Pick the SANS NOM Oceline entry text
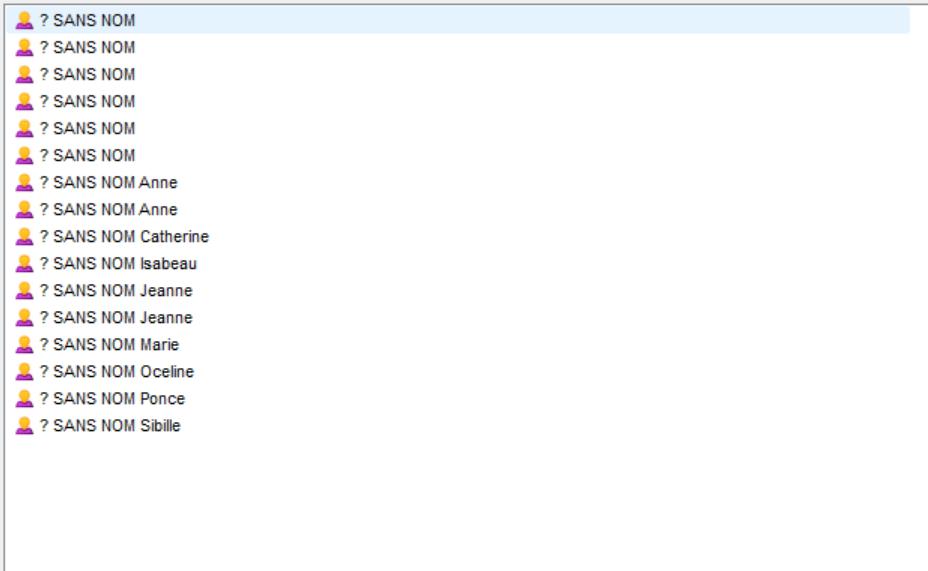Screen dimensions: 928x571 (117, 372)
